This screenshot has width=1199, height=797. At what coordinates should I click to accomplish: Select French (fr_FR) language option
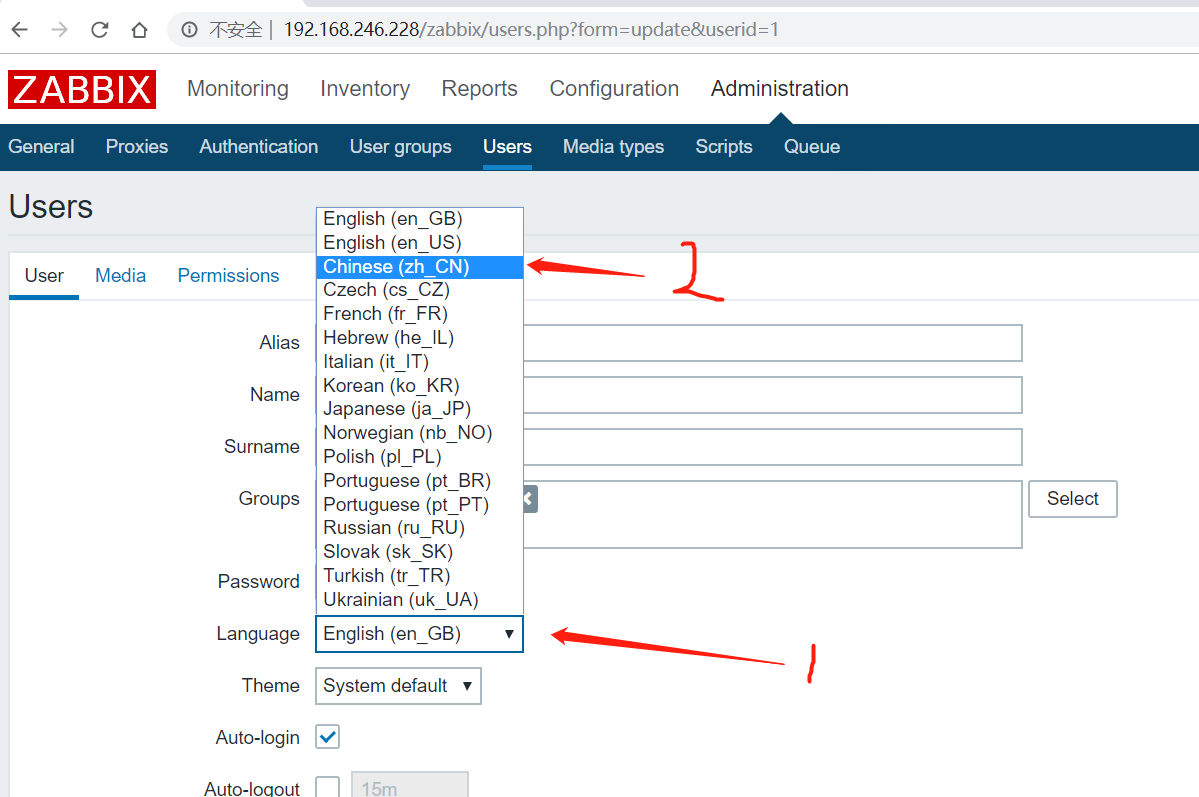420,314
